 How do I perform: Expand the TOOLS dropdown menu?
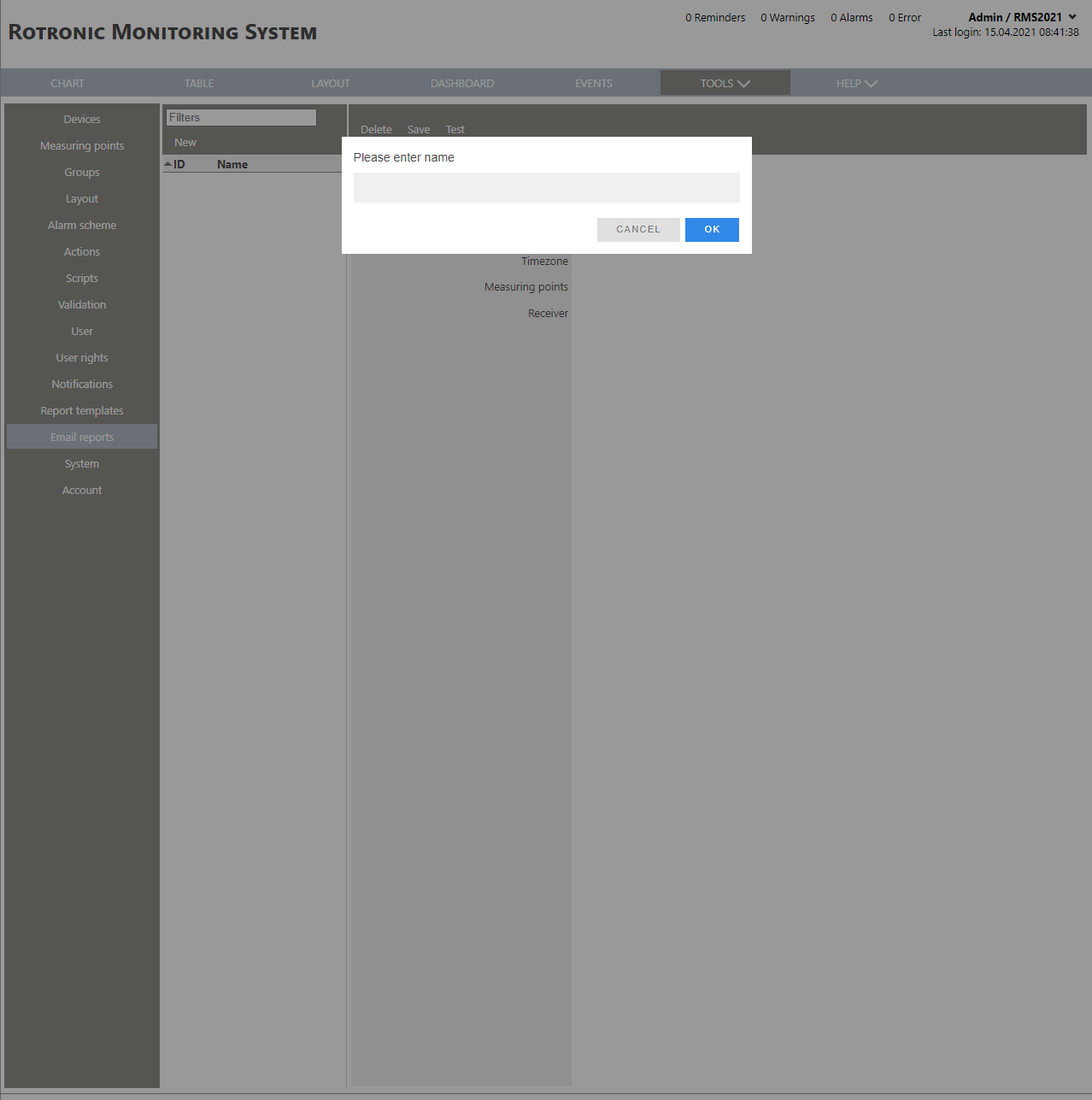pos(725,83)
